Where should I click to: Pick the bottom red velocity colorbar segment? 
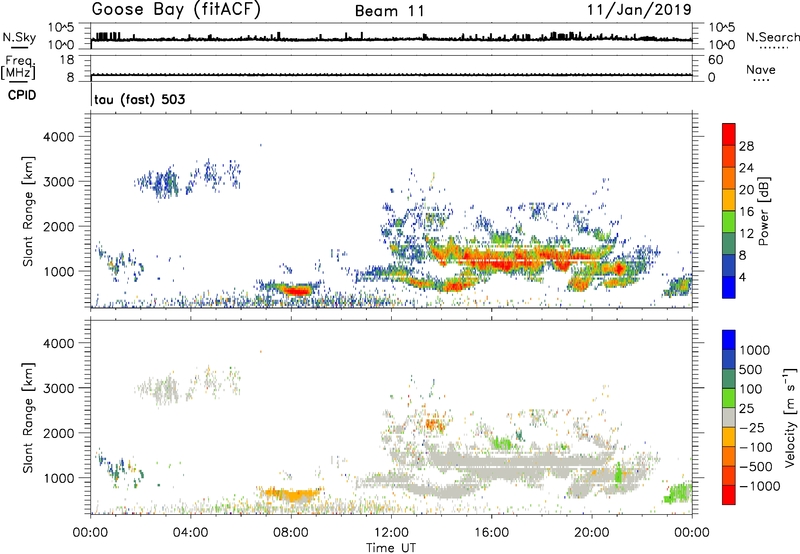coord(729,495)
